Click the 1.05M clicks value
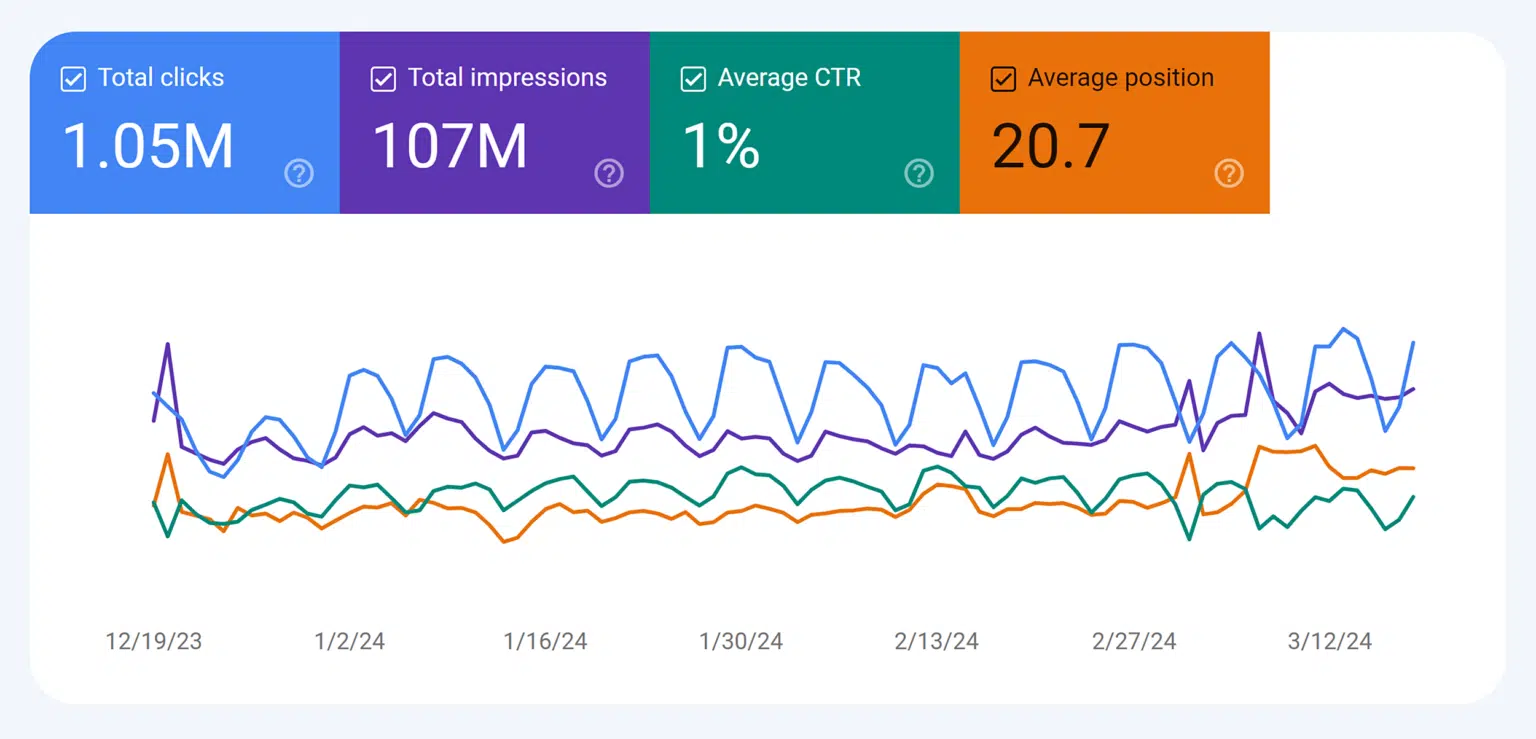Image resolution: width=1536 pixels, height=739 pixels. [x=147, y=146]
